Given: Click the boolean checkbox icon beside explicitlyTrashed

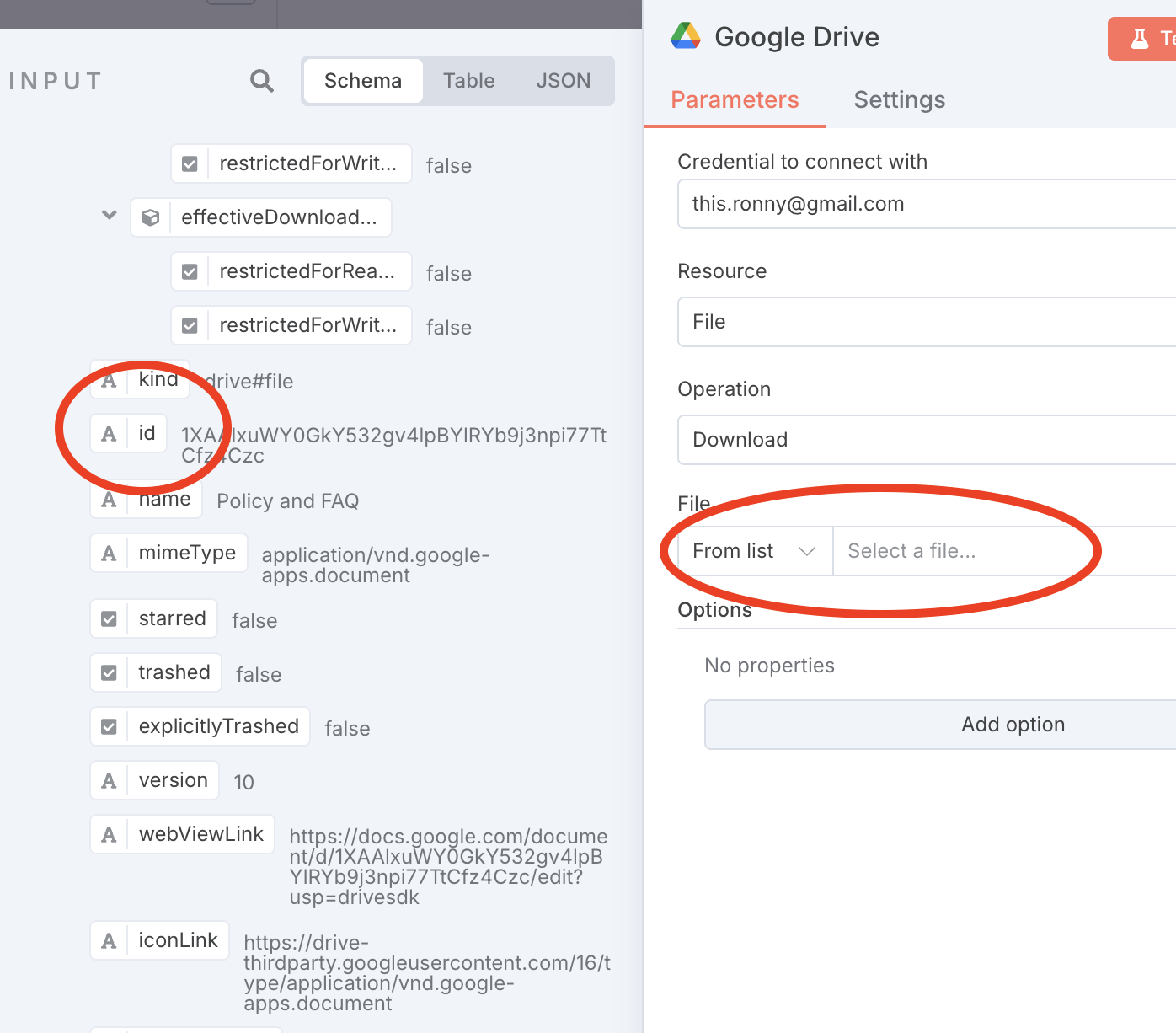Looking at the screenshot, I should (109, 727).
